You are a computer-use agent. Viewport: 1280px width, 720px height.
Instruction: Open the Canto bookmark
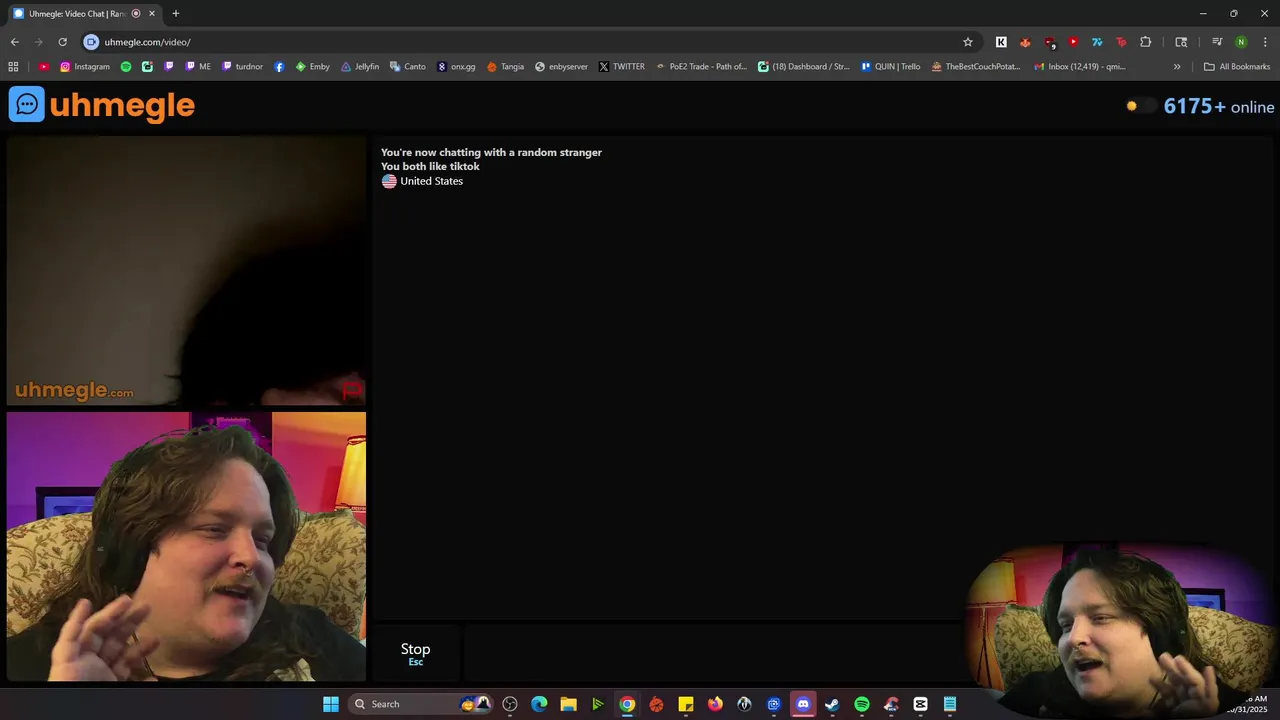click(x=407, y=67)
